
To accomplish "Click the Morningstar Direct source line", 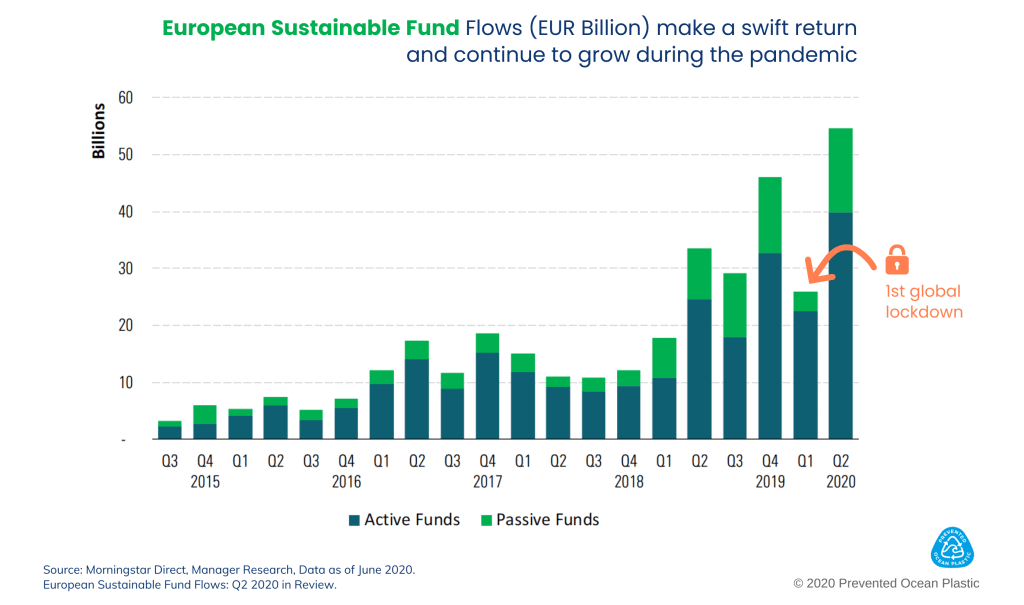I will [229, 569].
